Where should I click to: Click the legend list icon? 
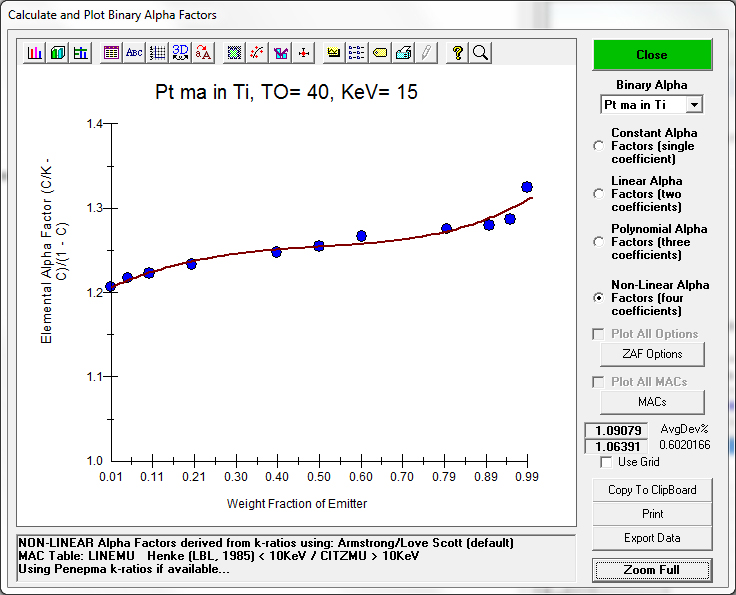coord(357,53)
